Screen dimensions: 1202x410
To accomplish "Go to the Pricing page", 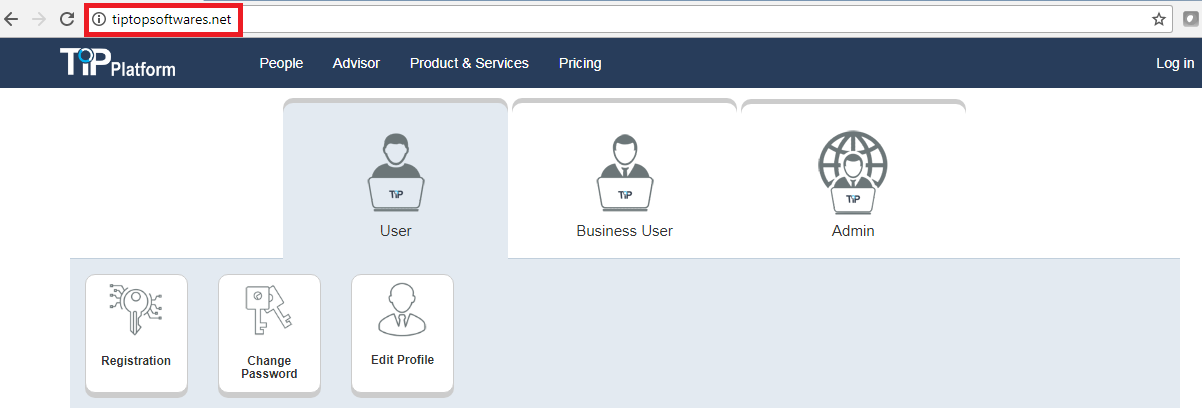I will click(580, 63).
